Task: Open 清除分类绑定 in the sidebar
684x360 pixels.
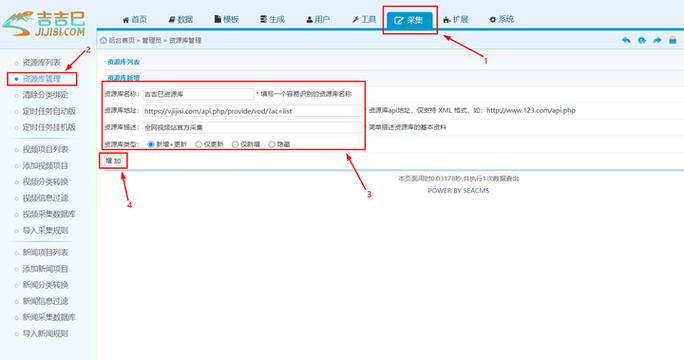Action: (x=45, y=95)
